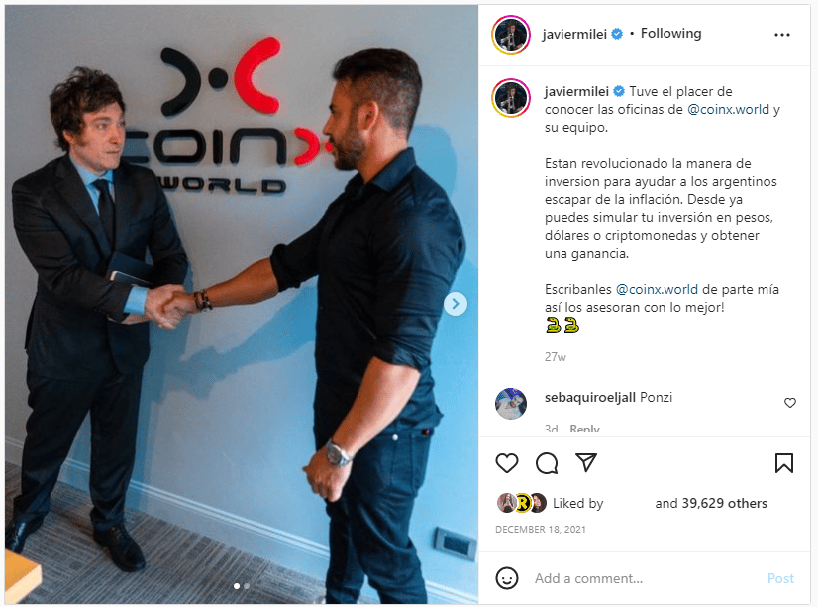The height and width of the screenshot is (607, 826).
Task: Go to next photo with carousel arrow
Action: [456, 304]
